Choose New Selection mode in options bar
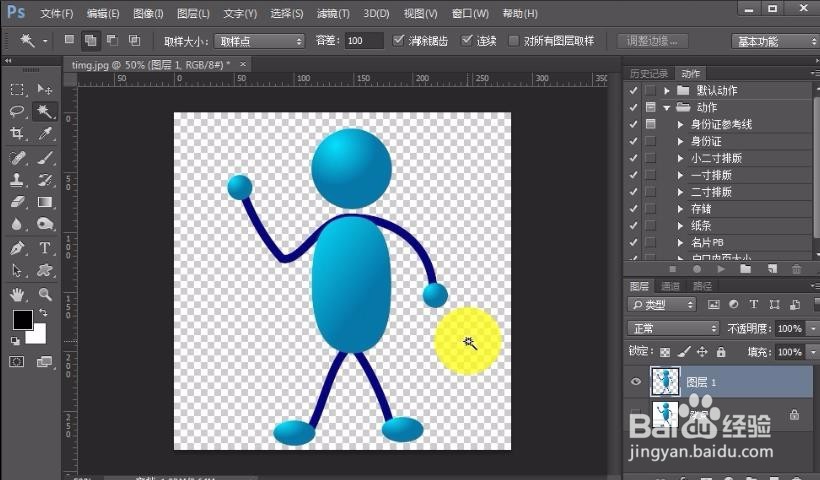The image size is (820, 480). pos(69,40)
